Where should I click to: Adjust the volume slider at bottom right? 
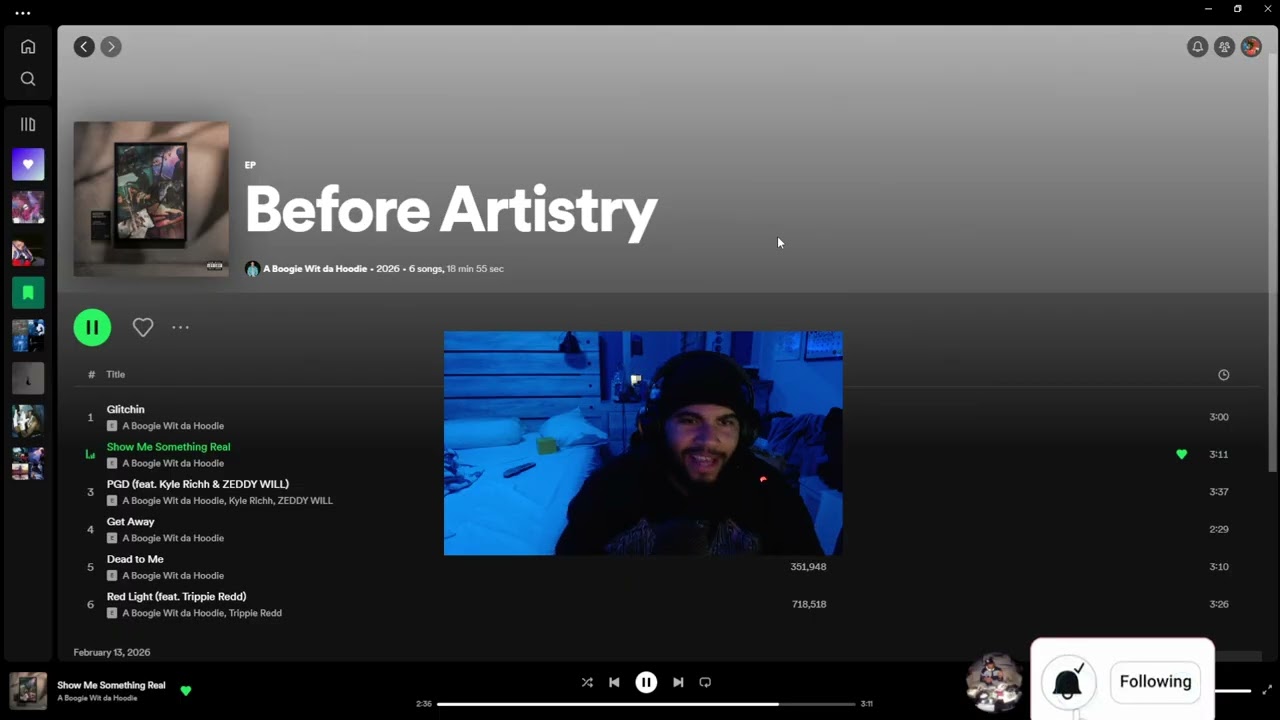click(x=1232, y=690)
